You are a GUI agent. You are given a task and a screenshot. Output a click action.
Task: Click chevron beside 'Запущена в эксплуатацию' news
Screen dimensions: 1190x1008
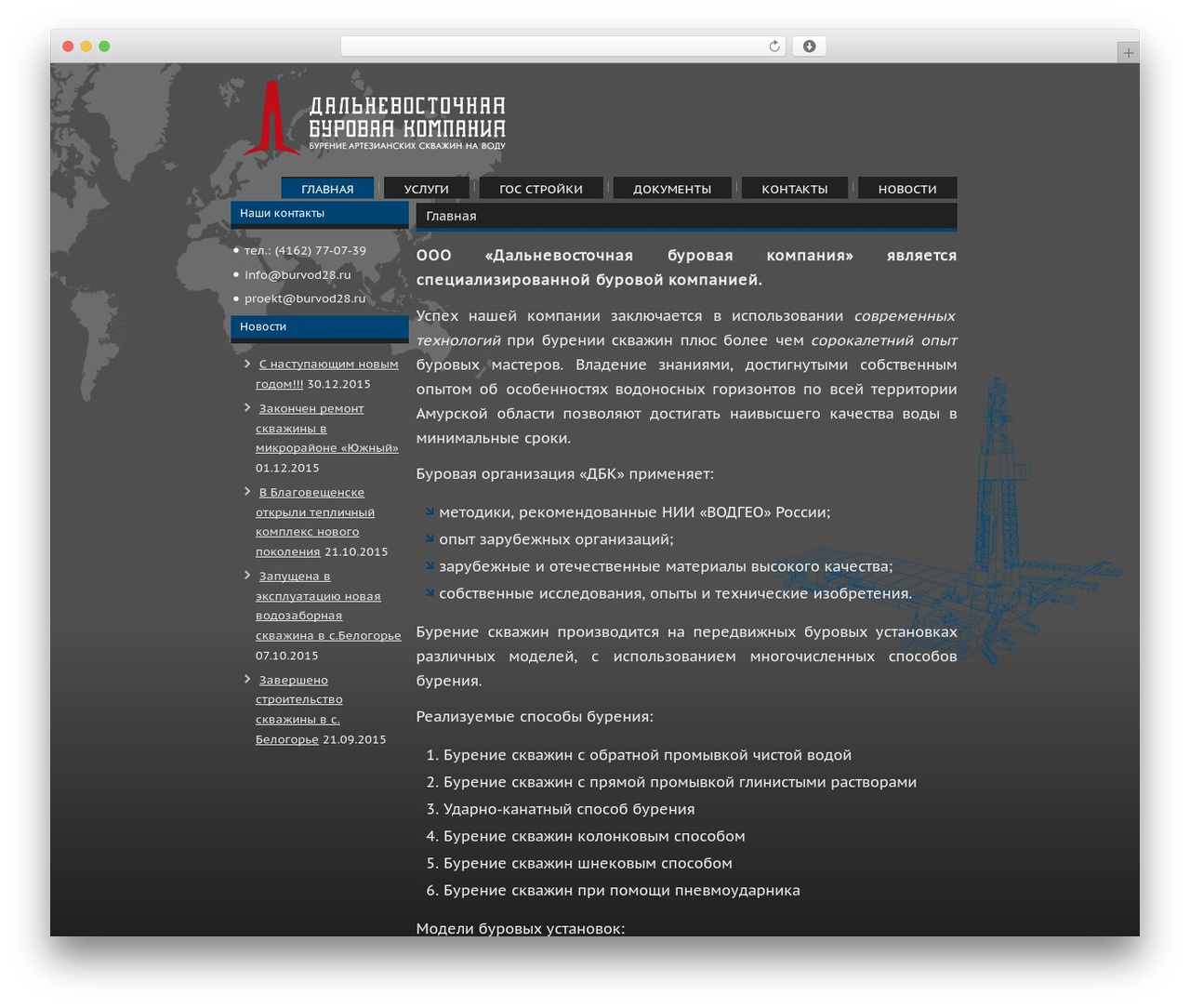point(247,576)
